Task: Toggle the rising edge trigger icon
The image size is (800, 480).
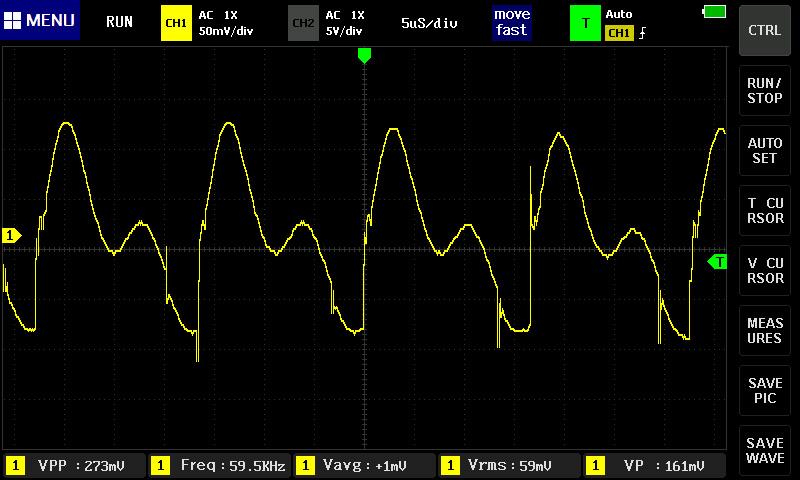Action: pos(642,33)
